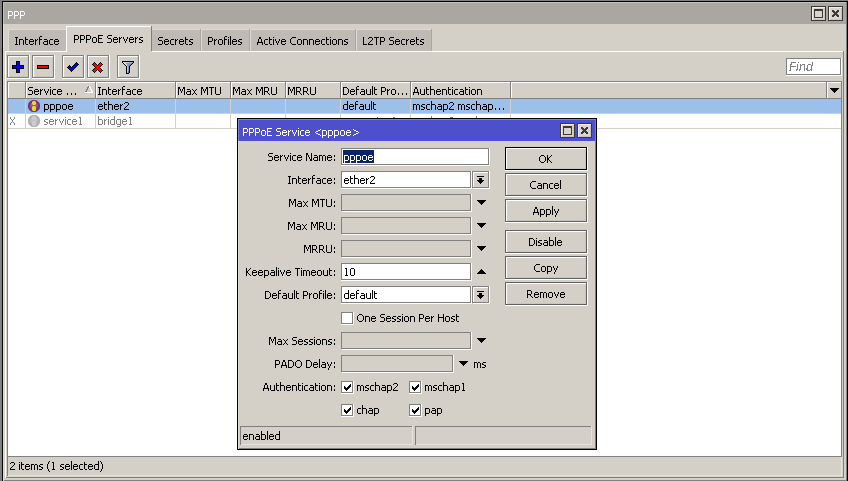
Task: Click '2 items (1 selected)' status bar text
Action: pos(56,466)
